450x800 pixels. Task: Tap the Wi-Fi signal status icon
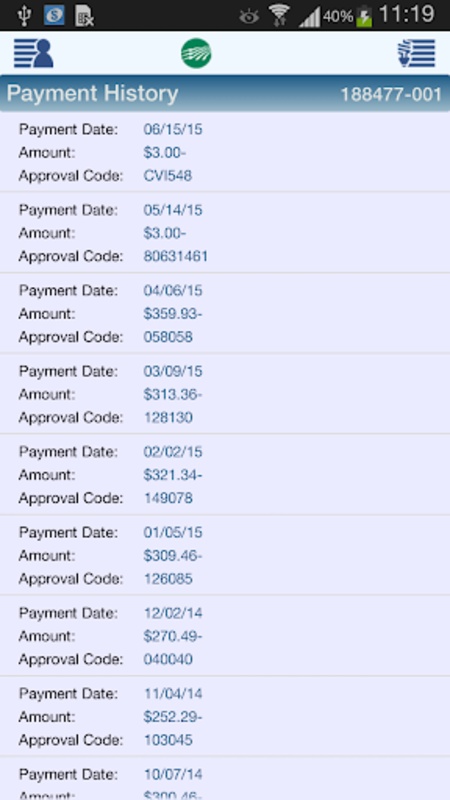280,15
